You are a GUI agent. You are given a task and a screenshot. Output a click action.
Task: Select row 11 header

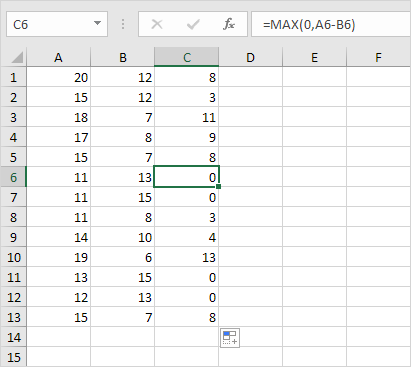13,277
